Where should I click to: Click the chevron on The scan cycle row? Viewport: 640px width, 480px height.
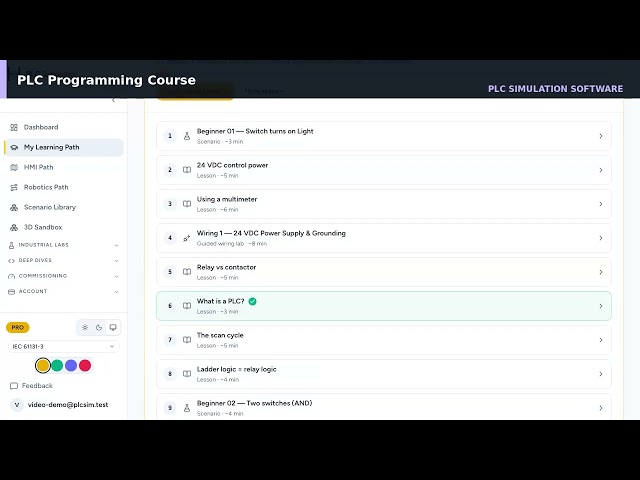click(x=601, y=340)
